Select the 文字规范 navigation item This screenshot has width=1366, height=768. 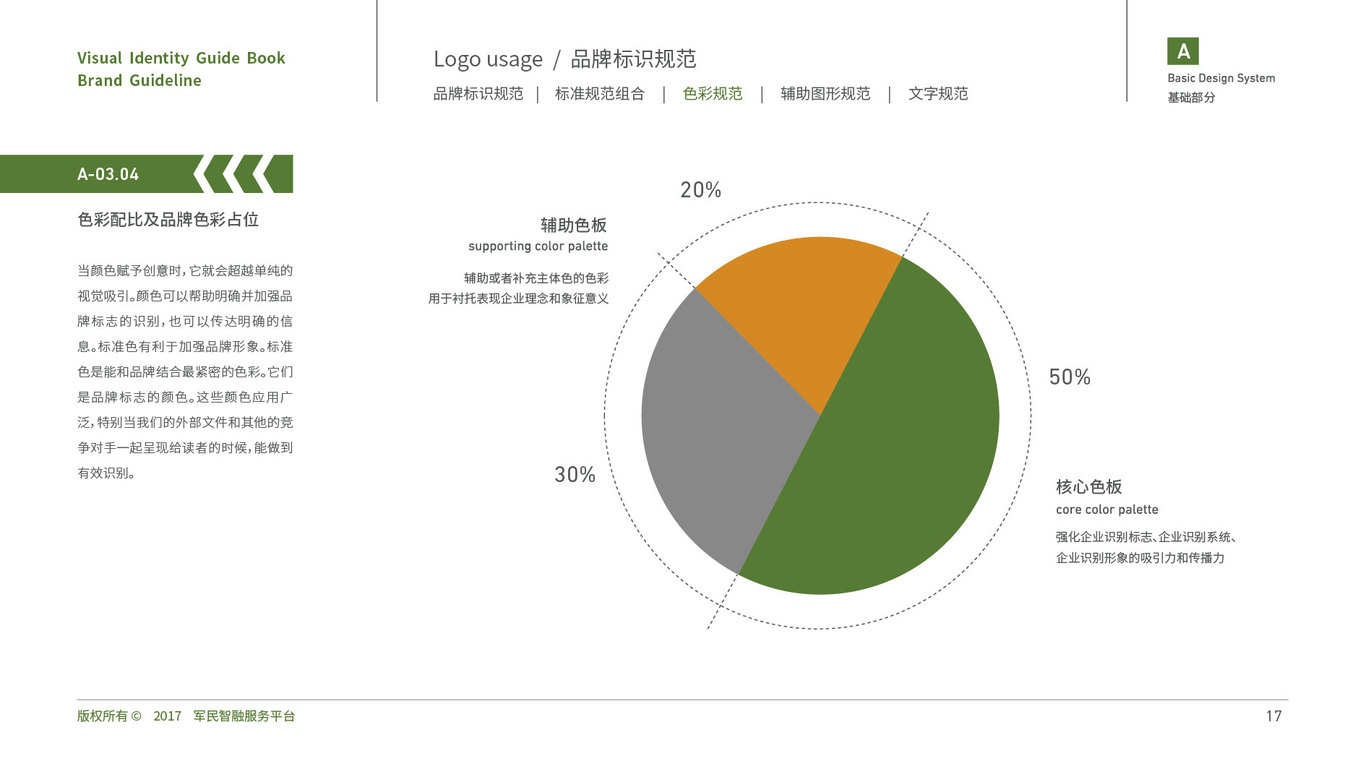click(x=938, y=94)
